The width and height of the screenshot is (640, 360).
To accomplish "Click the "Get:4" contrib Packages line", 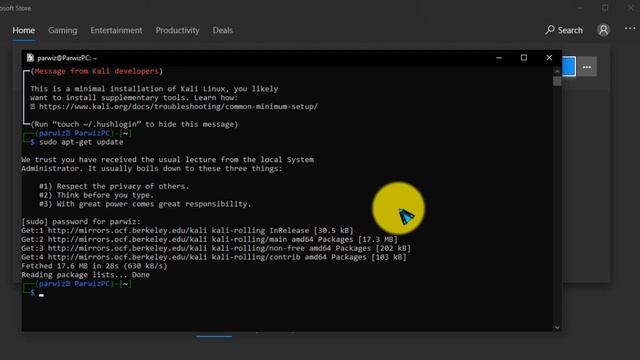I will 214,257.
